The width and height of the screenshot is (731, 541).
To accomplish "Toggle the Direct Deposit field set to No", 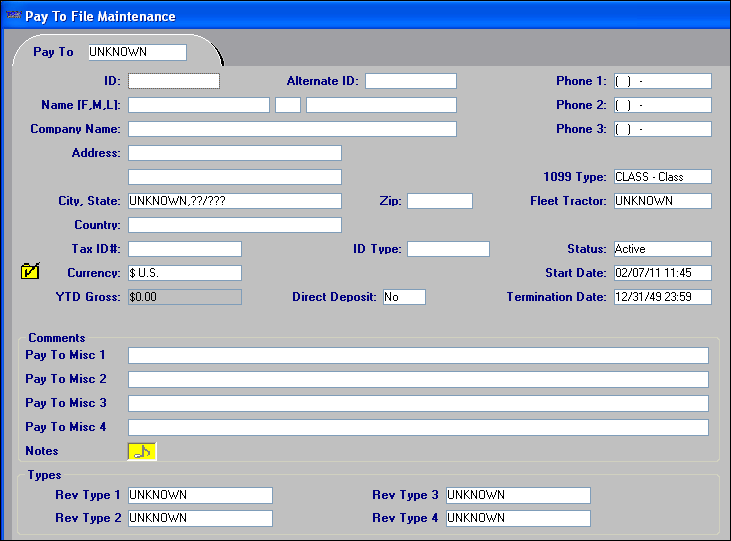I will [404, 297].
